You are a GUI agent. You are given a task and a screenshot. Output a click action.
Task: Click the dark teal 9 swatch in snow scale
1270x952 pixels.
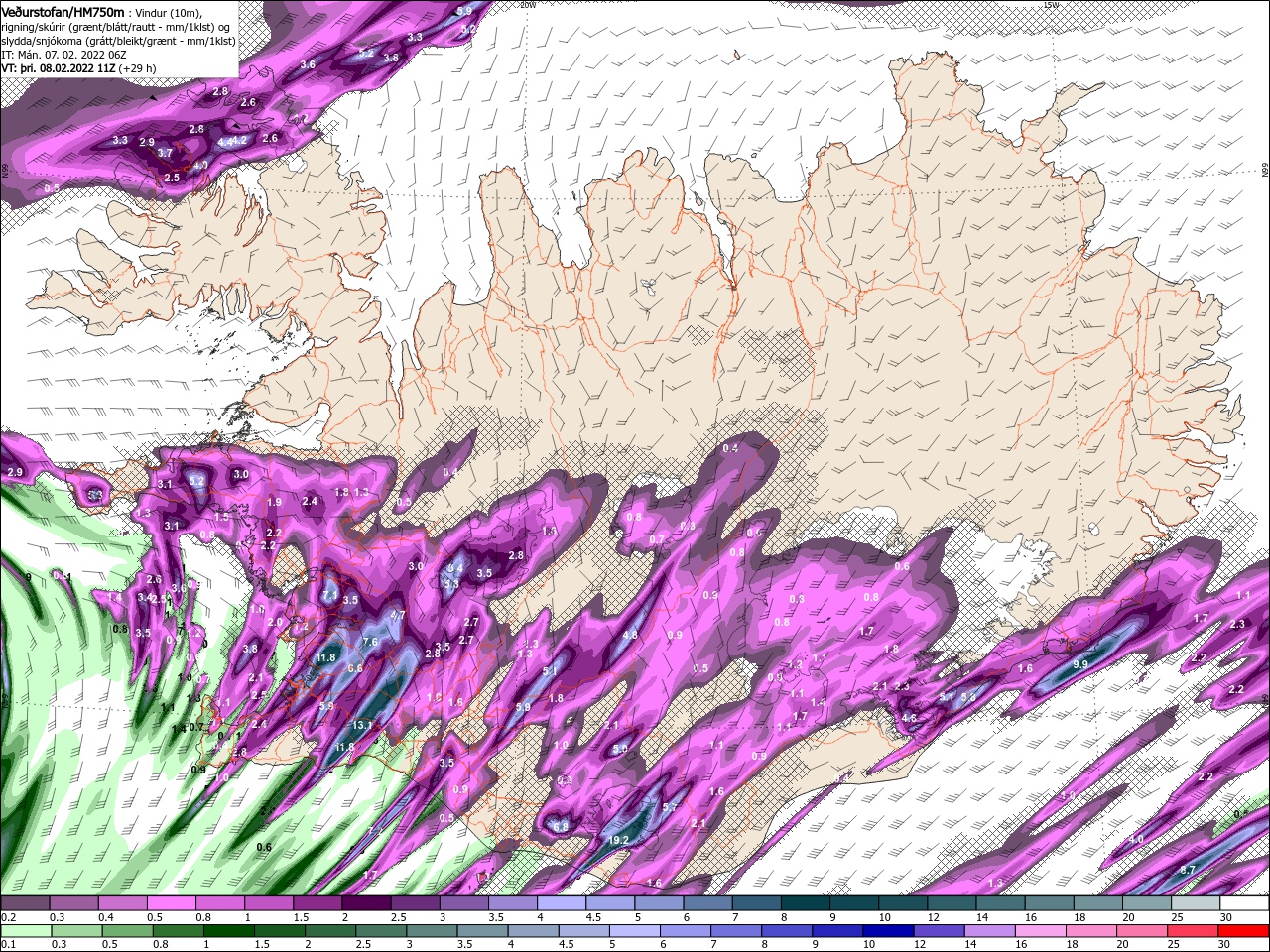point(853,903)
